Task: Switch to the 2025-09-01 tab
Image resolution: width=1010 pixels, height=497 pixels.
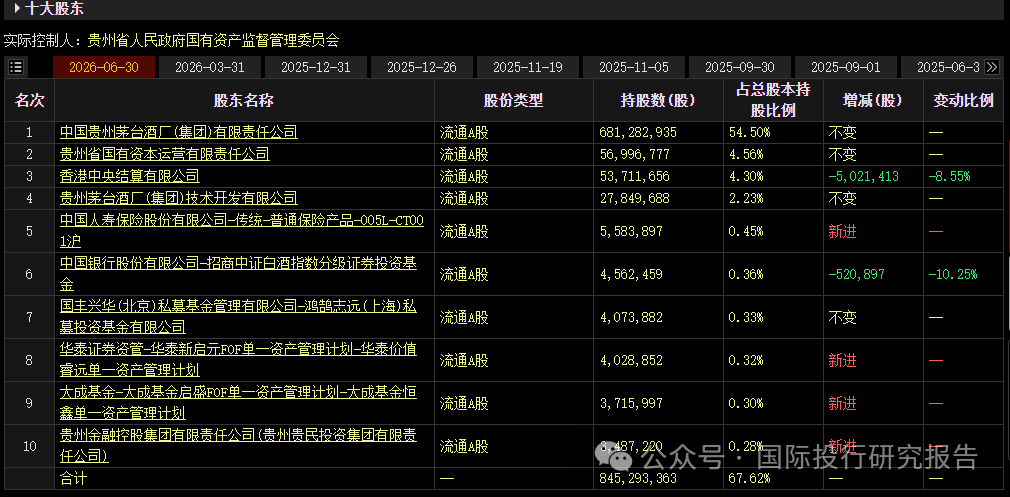Action: pyautogui.click(x=845, y=67)
